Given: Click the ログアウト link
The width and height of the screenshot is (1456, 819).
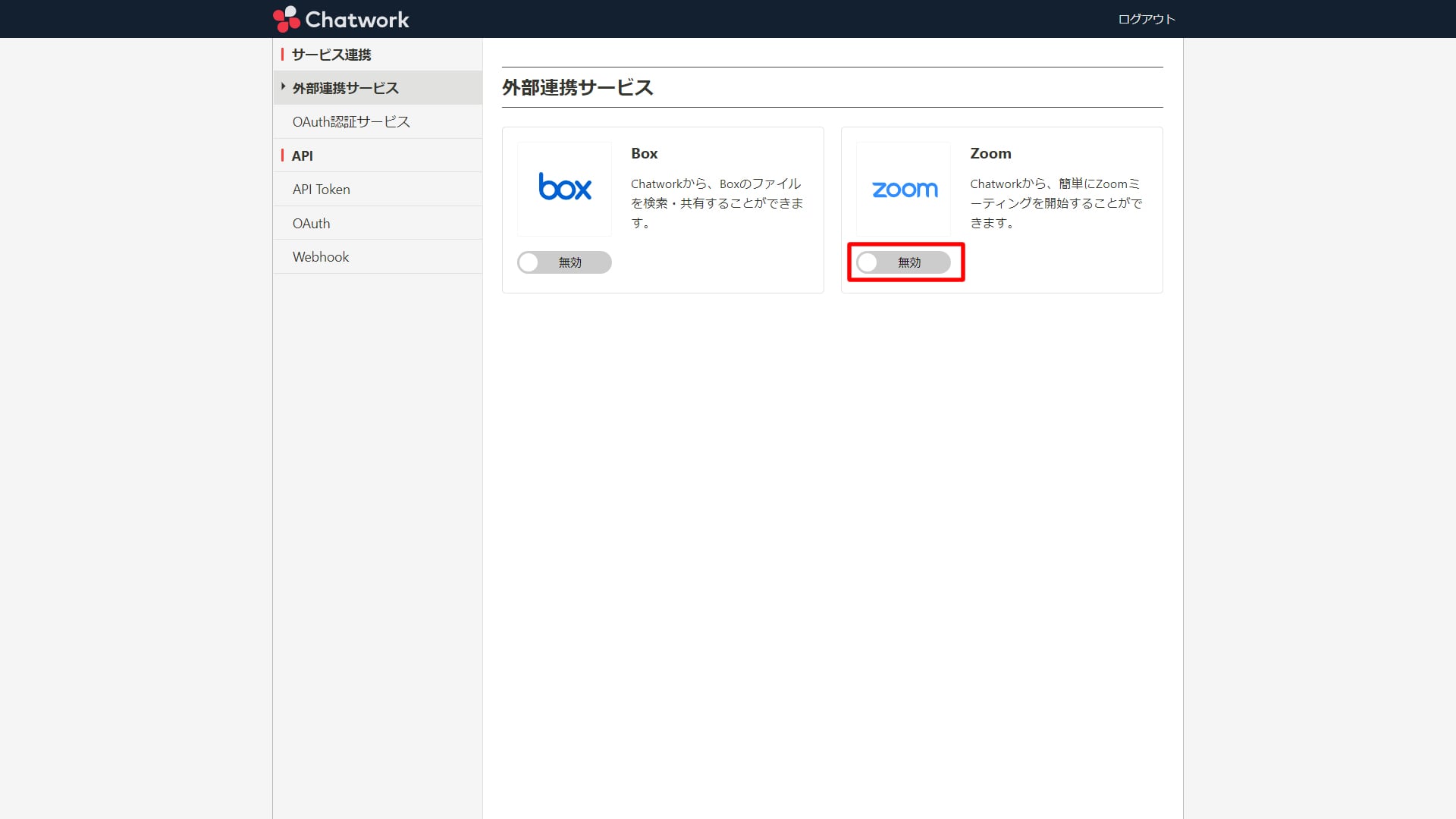Looking at the screenshot, I should click(x=1146, y=19).
